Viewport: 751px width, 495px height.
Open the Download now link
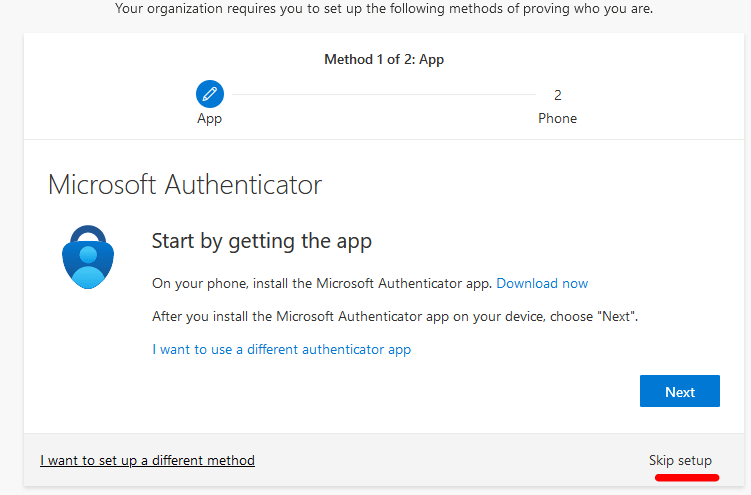542,283
